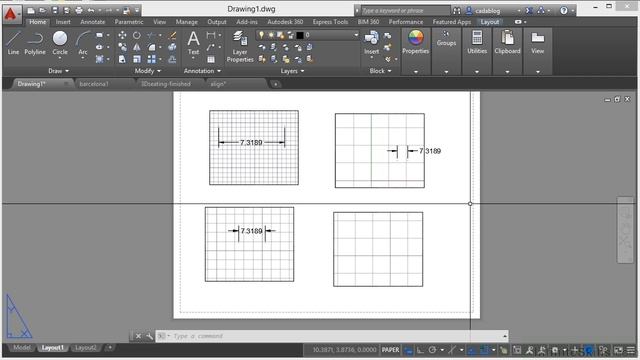Screen dimensions: 640x360
Task: Expand command line history arrow
Action: (505, 336)
